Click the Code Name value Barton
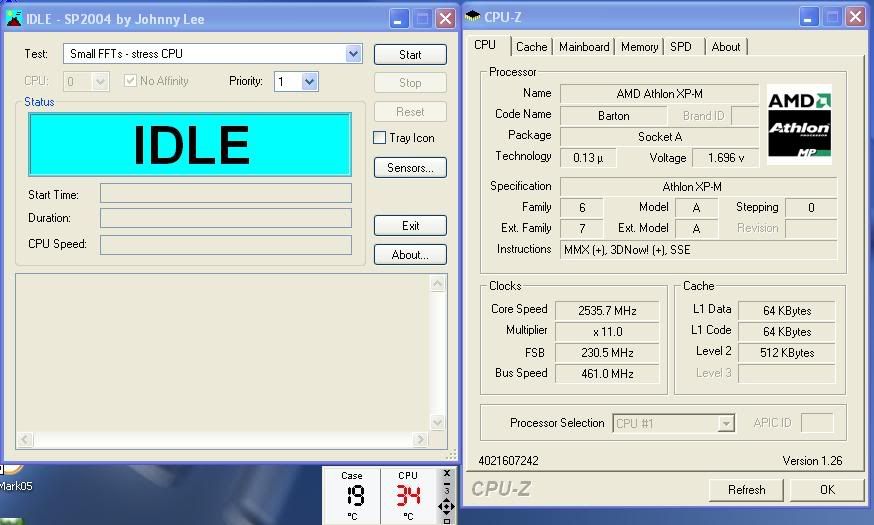Viewport: 874px width, 525px height. (x=613, y=116)
